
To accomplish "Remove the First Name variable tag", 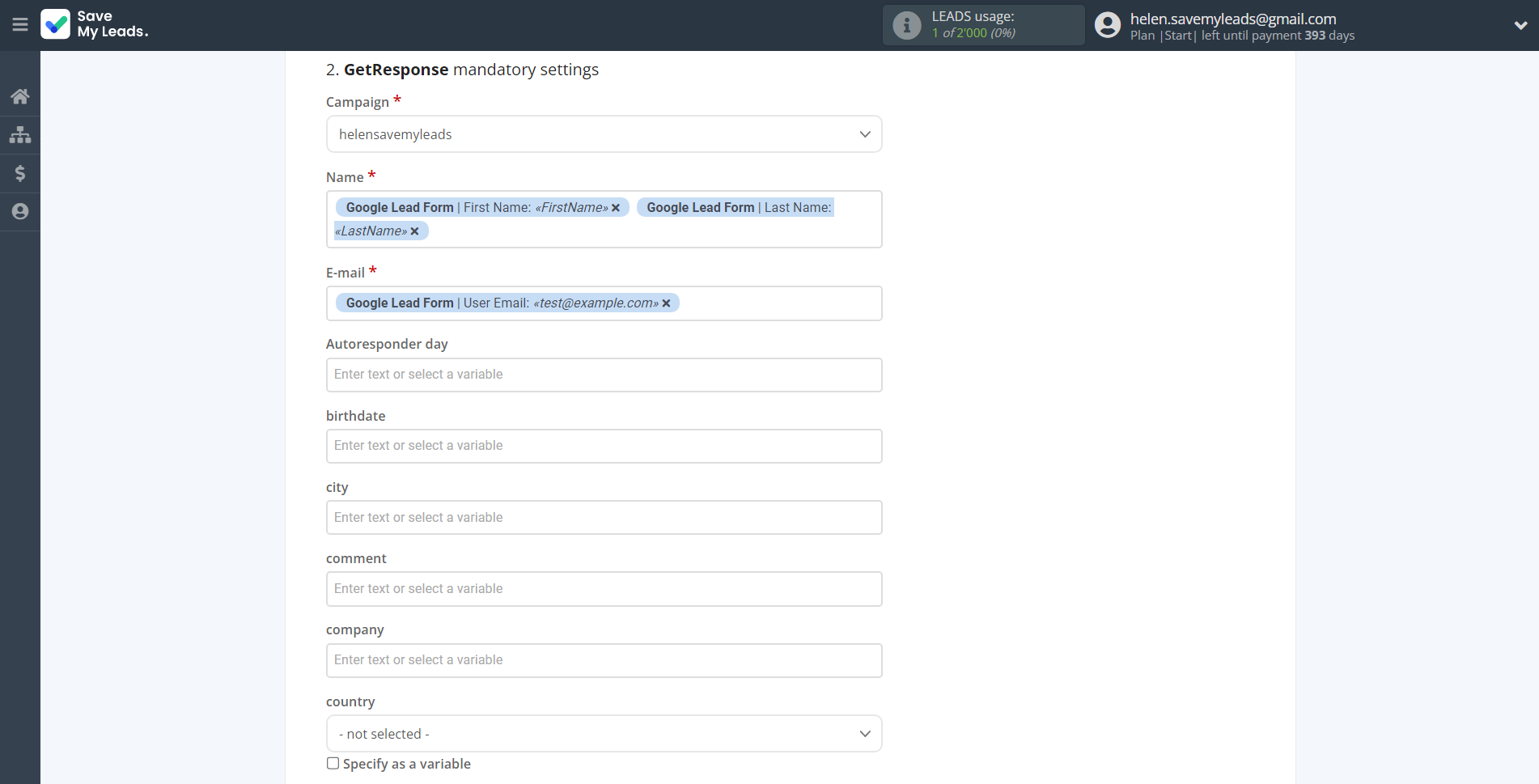I will click(616, 208).
